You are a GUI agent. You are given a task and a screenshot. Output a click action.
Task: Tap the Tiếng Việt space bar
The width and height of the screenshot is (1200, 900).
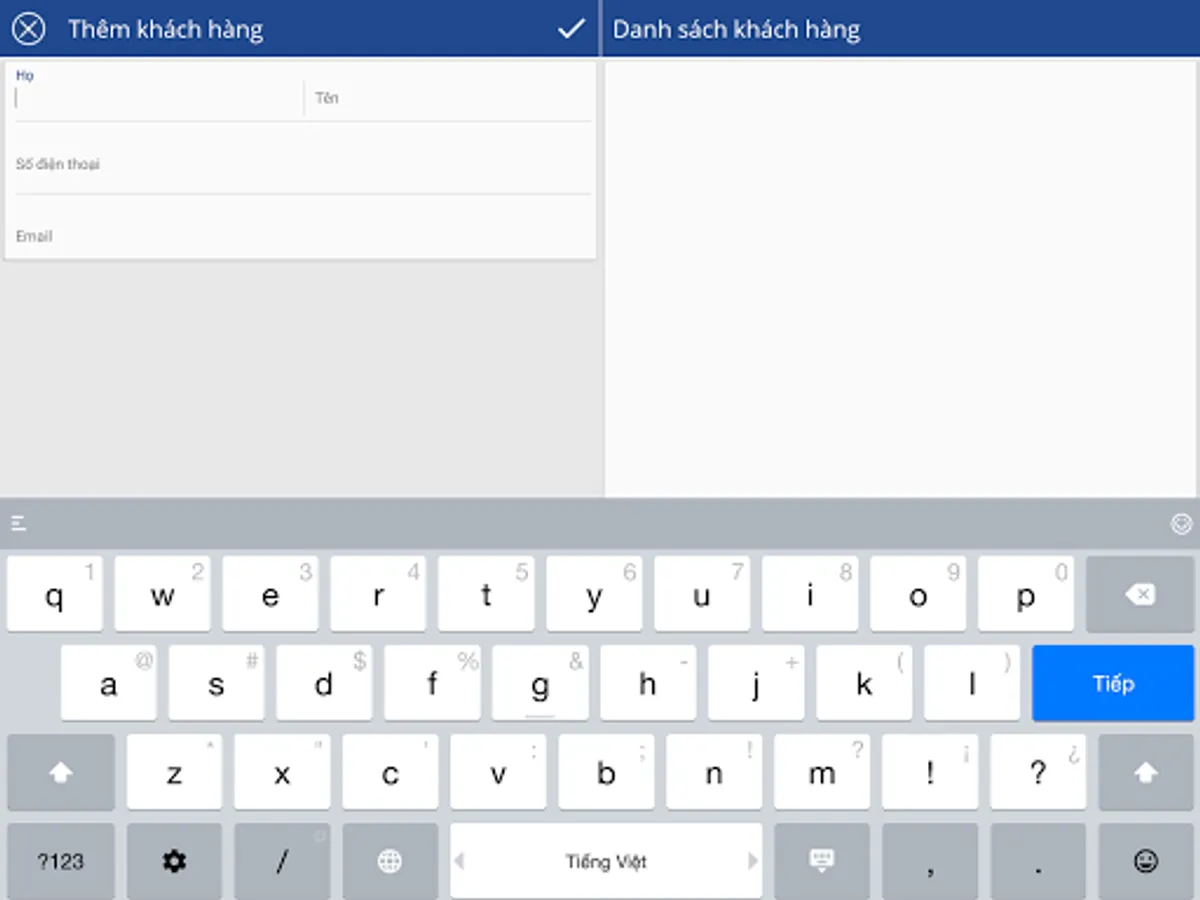tap(606, 861)
